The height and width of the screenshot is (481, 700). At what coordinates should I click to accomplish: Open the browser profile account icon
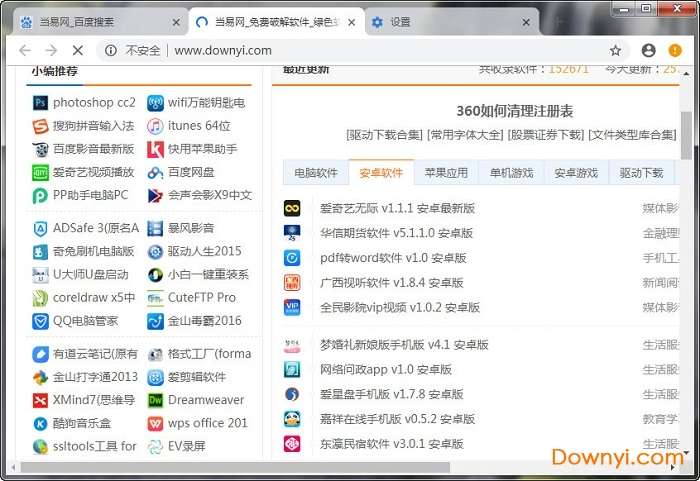click(648, 50)
